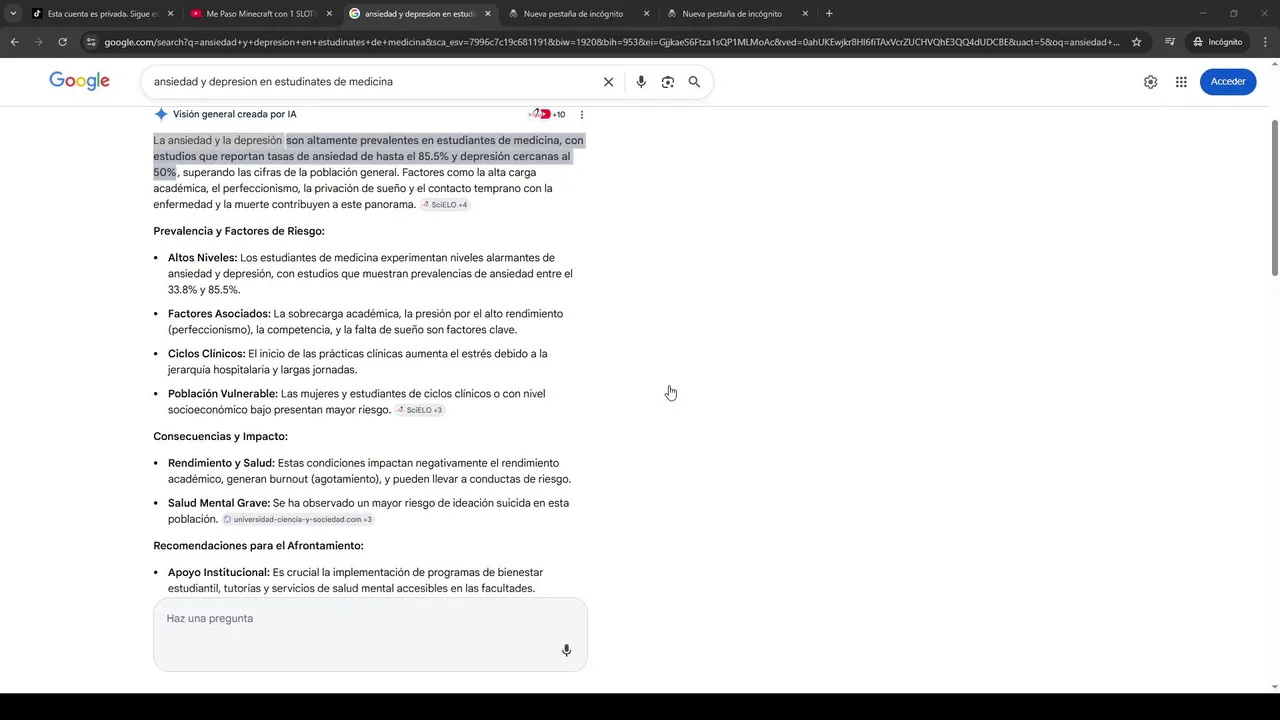Open the AI overview three-dot options
Viewport: 1280px width, 720px height.
coord(582,114)
